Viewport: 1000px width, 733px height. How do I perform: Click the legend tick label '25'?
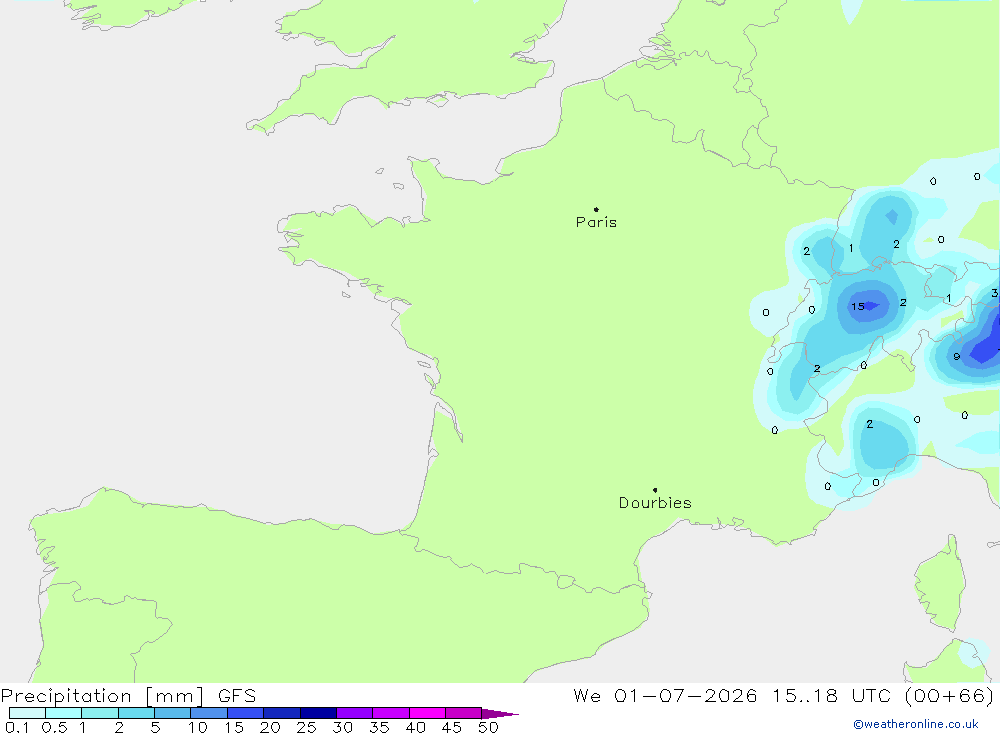click(306, 727)
